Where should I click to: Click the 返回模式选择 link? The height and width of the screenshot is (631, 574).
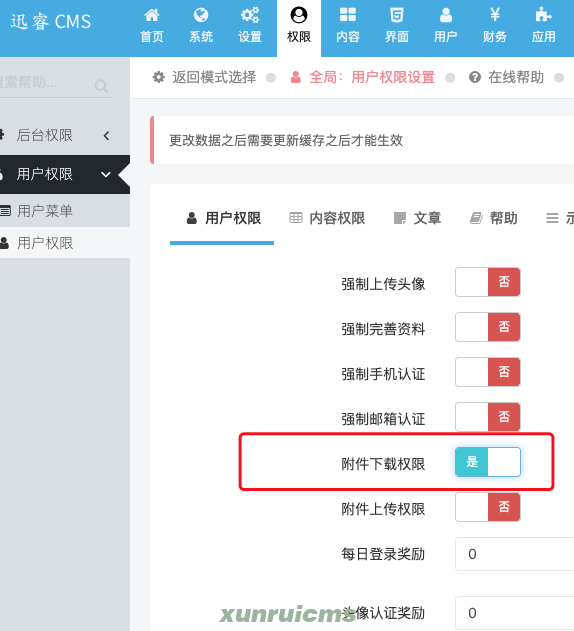(214, 77)
